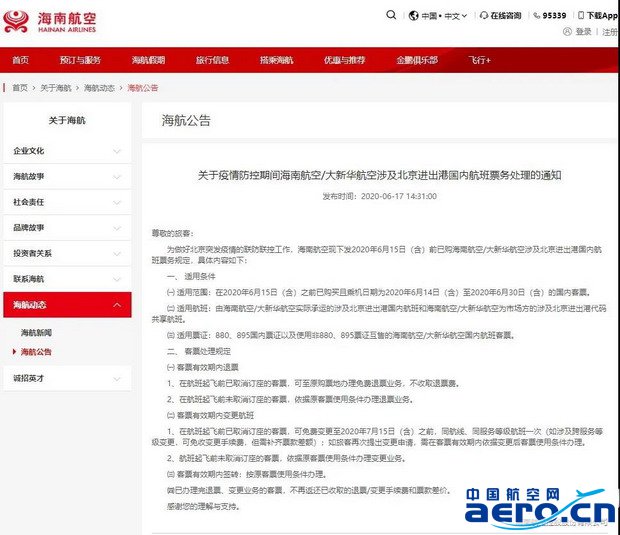Open 飞行+ menu
The image size is (620, 535).
click(x=479, y=60)
